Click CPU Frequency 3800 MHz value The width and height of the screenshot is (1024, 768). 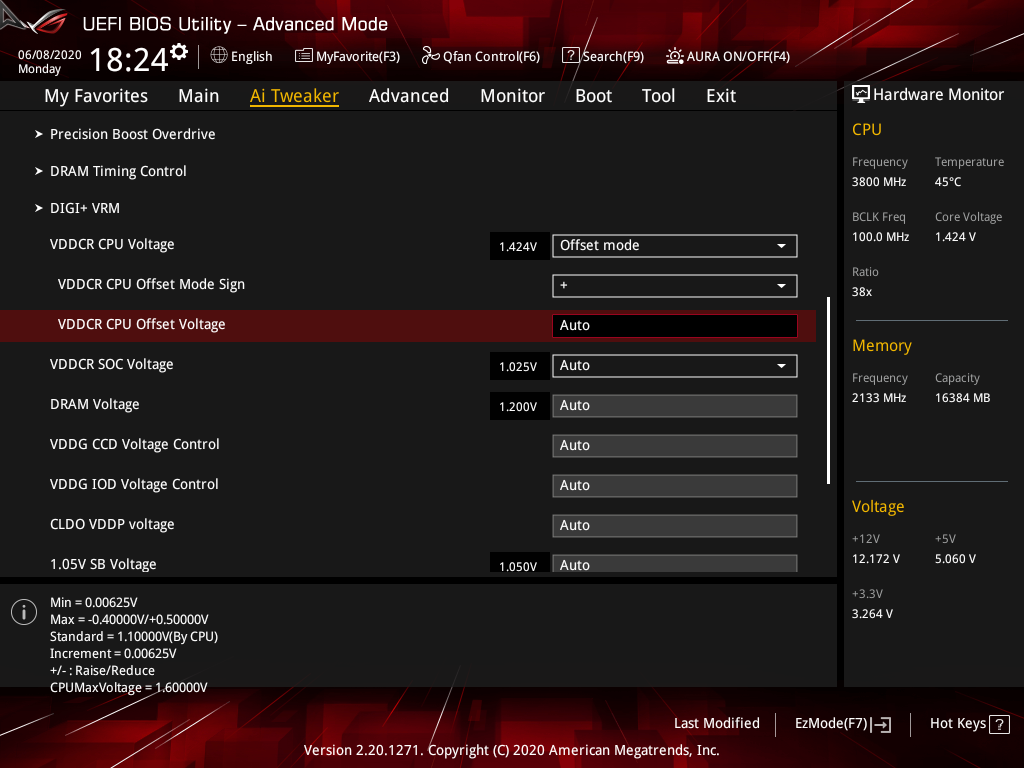879,182
